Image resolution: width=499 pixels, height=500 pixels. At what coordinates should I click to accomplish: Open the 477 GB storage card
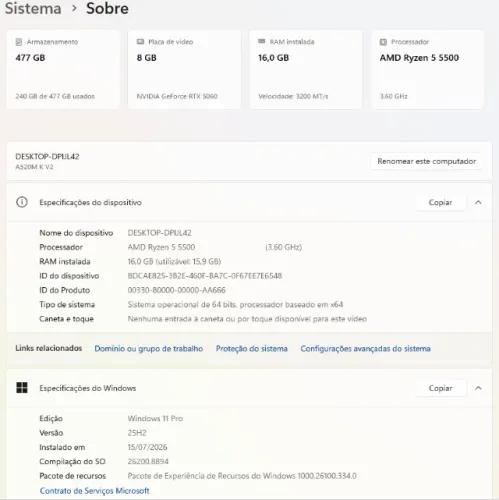pyautogui.click(x=63, y=70)
